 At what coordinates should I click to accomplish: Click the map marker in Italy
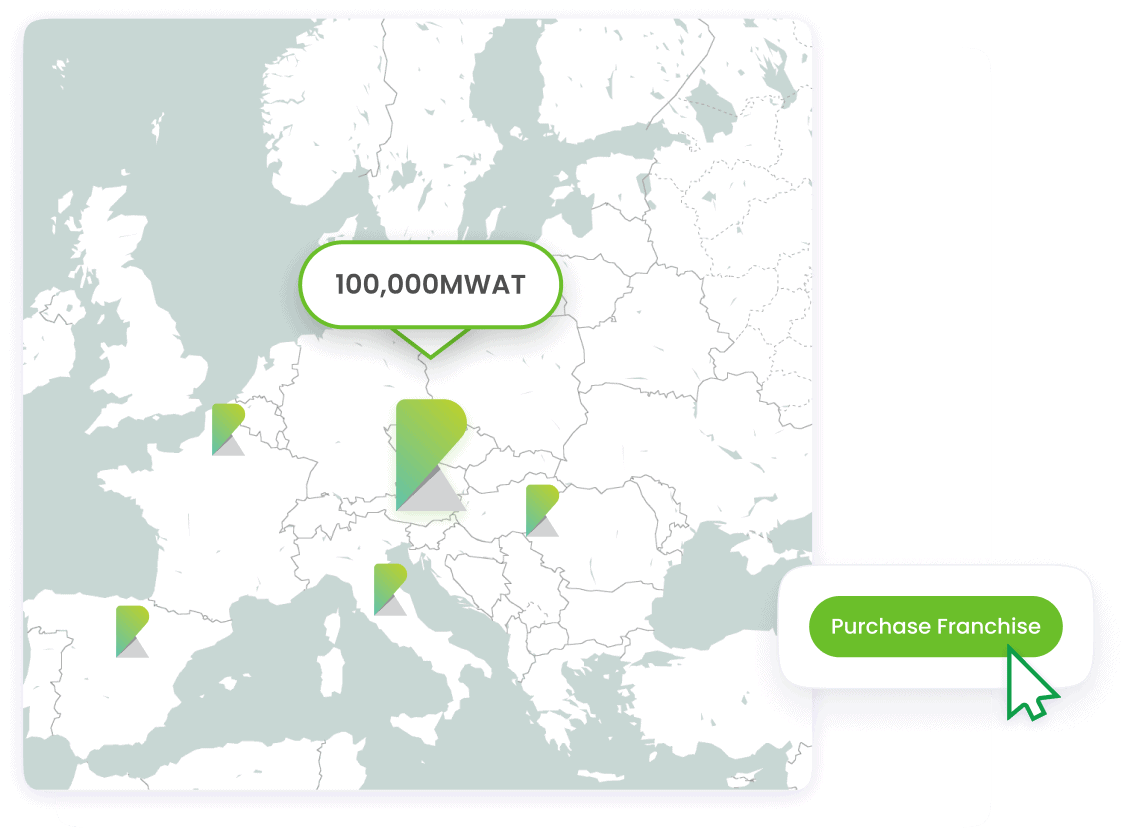(389, 589)
